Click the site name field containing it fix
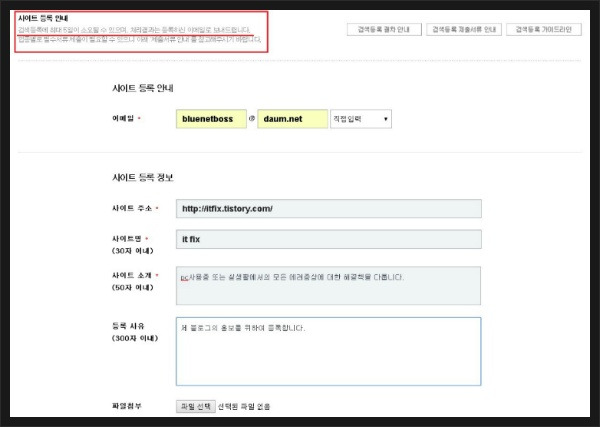The image size is (600, 427). tap(329, 239)
